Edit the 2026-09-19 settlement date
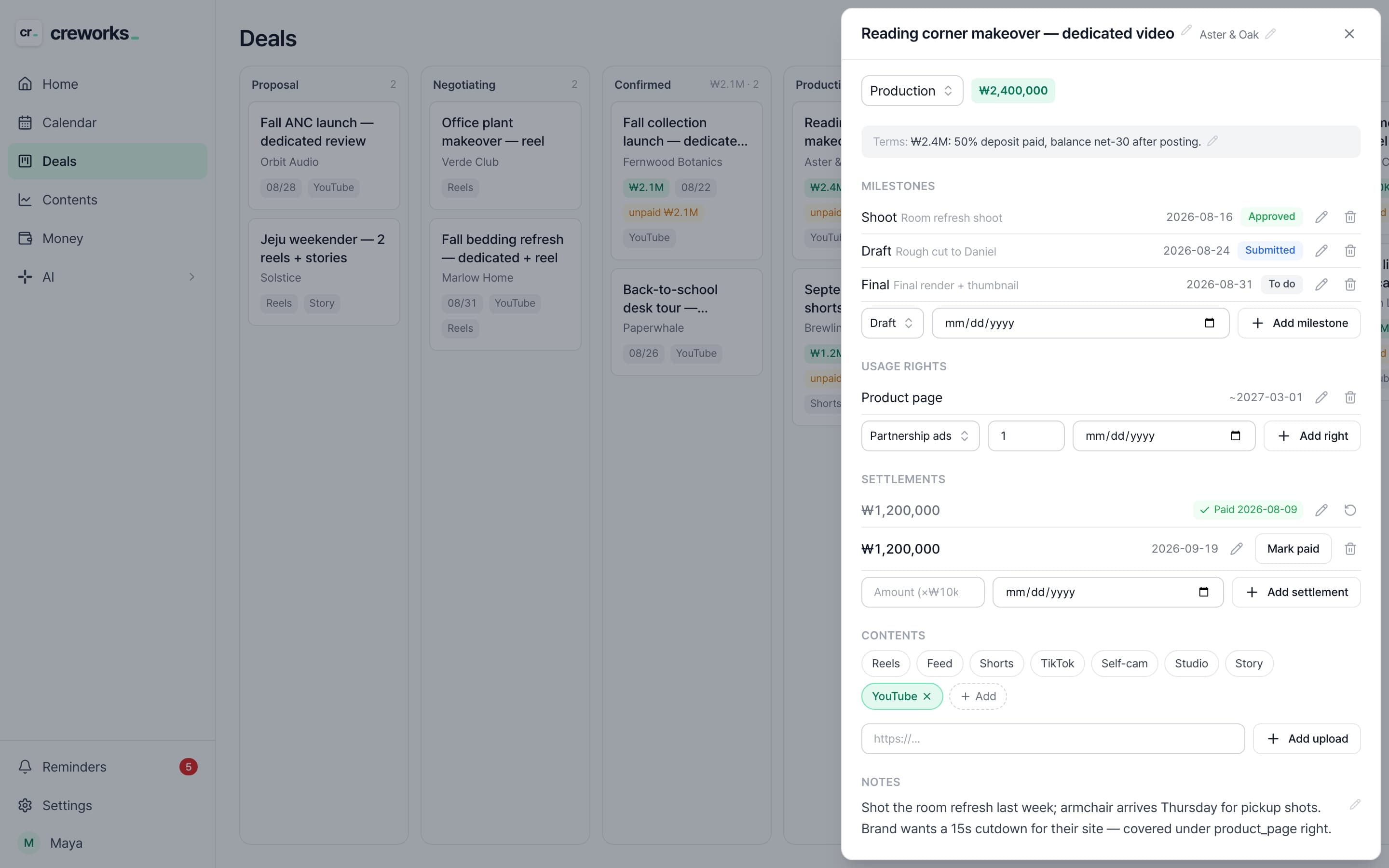The width and height of the screenshot is (1389, 868). click(1236, 549)
